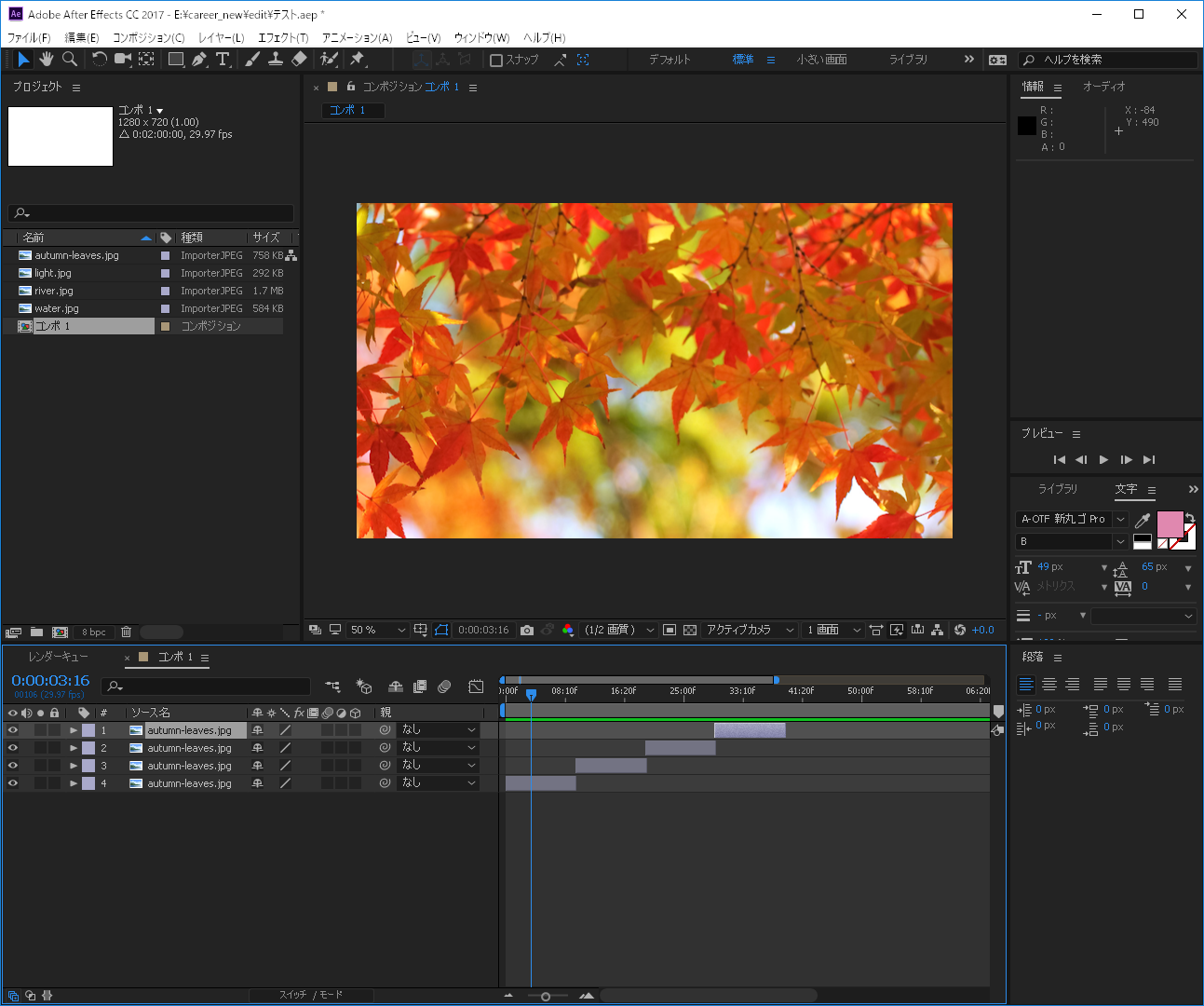Screen dimensions: 1204x1006
Task: Select the Zoom magnifier tool
Action: coord(70,60)
